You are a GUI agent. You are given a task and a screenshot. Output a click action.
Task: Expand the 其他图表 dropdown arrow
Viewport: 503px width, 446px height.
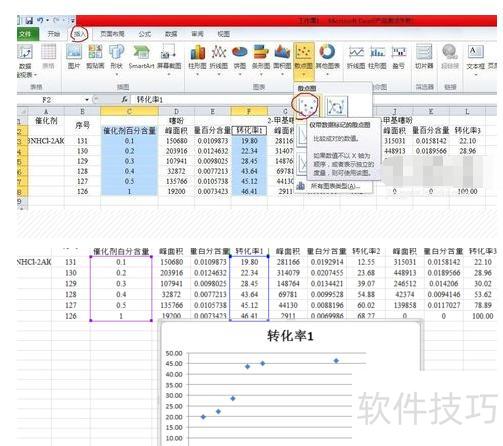(x=328, y=74)
